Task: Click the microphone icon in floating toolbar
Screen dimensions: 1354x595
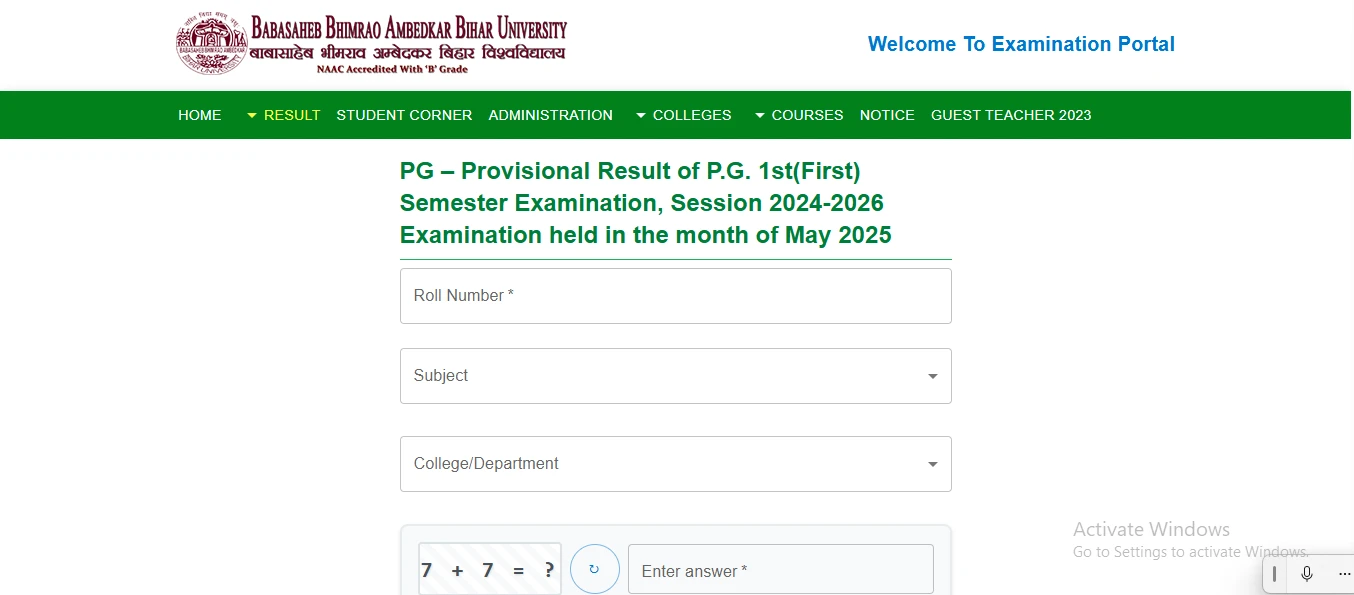Action: (1306, 574)
